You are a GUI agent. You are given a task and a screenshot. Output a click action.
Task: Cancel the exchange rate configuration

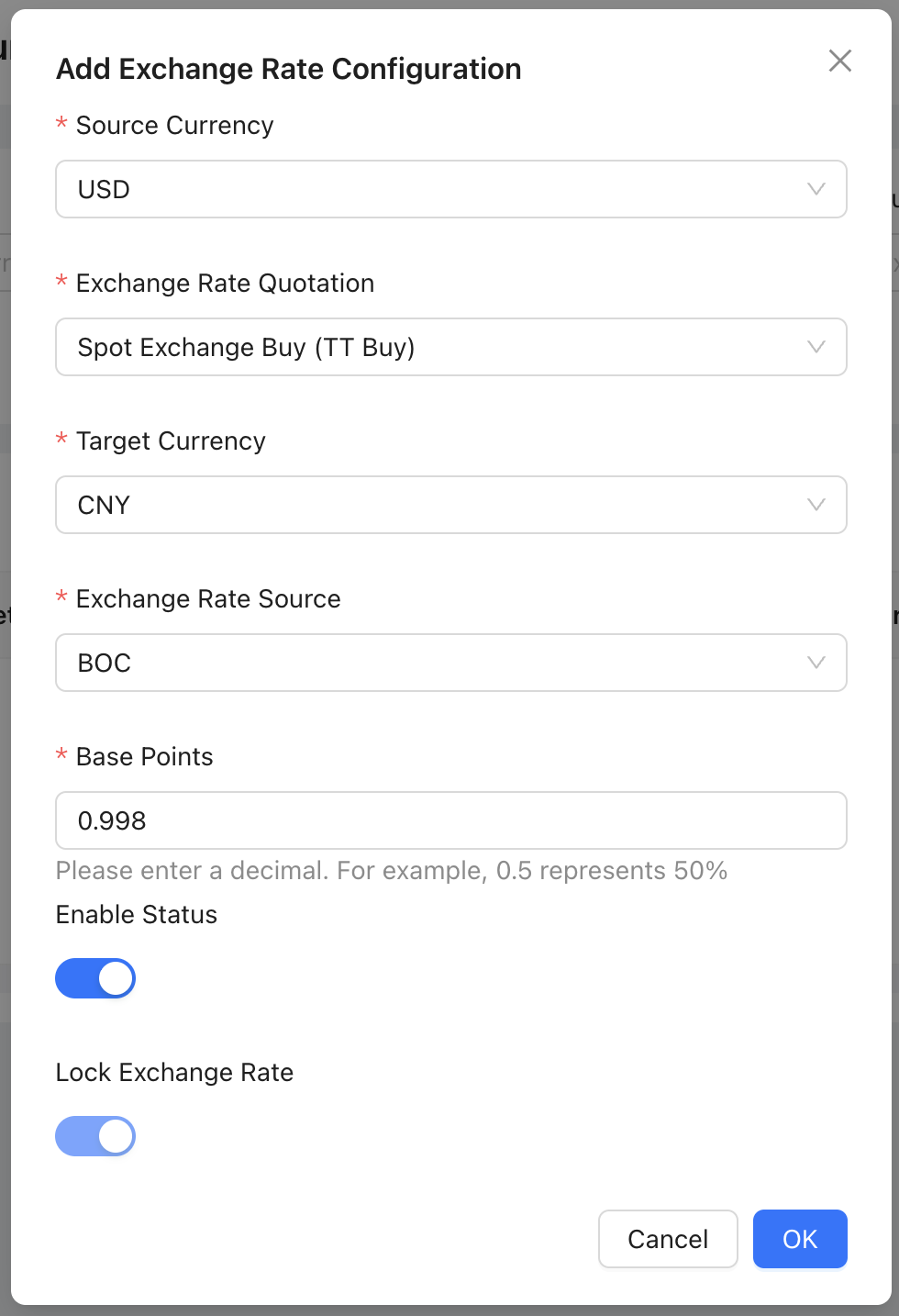[x=668, y=1239]
